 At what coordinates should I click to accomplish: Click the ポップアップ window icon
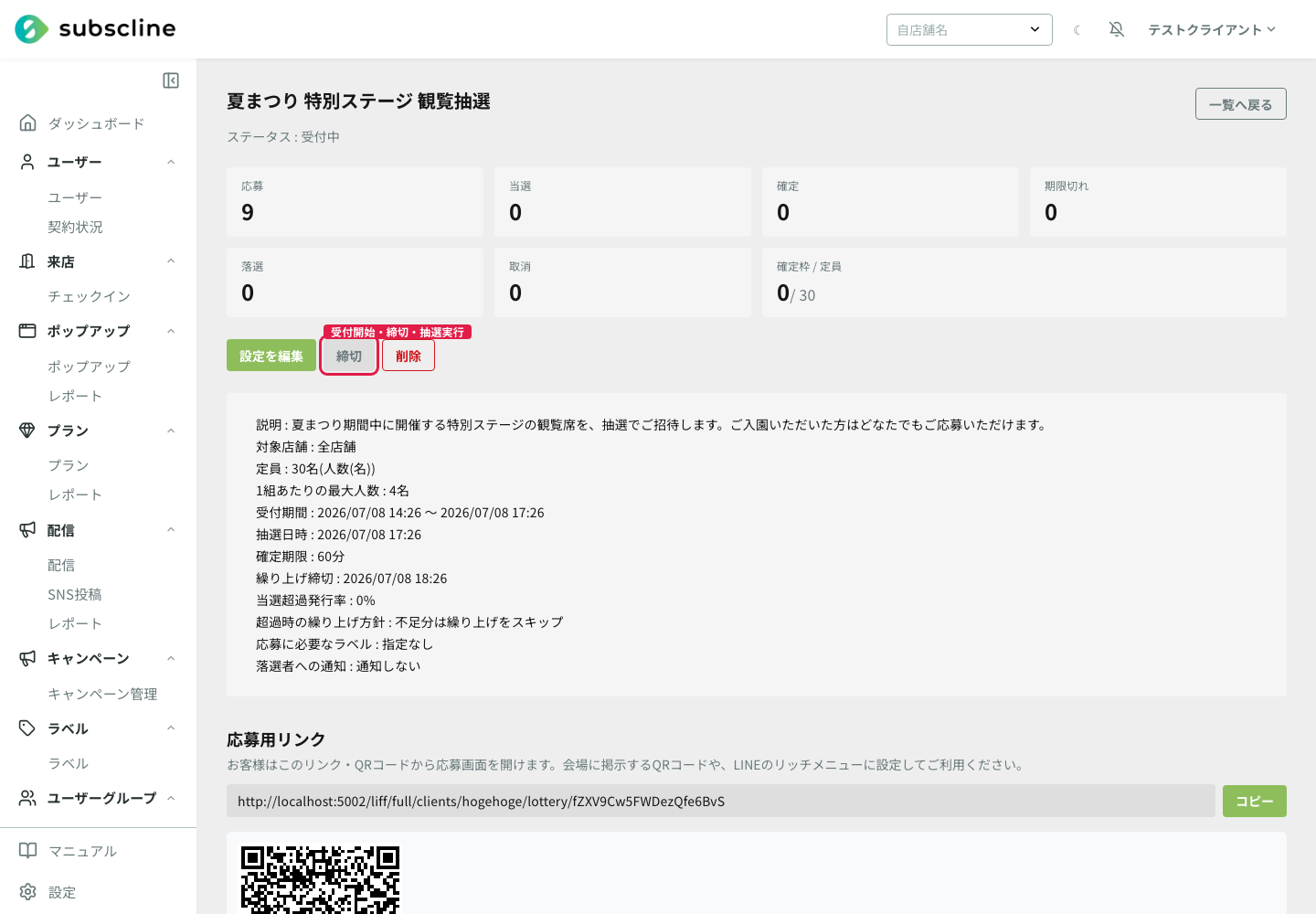coord(28,331)
